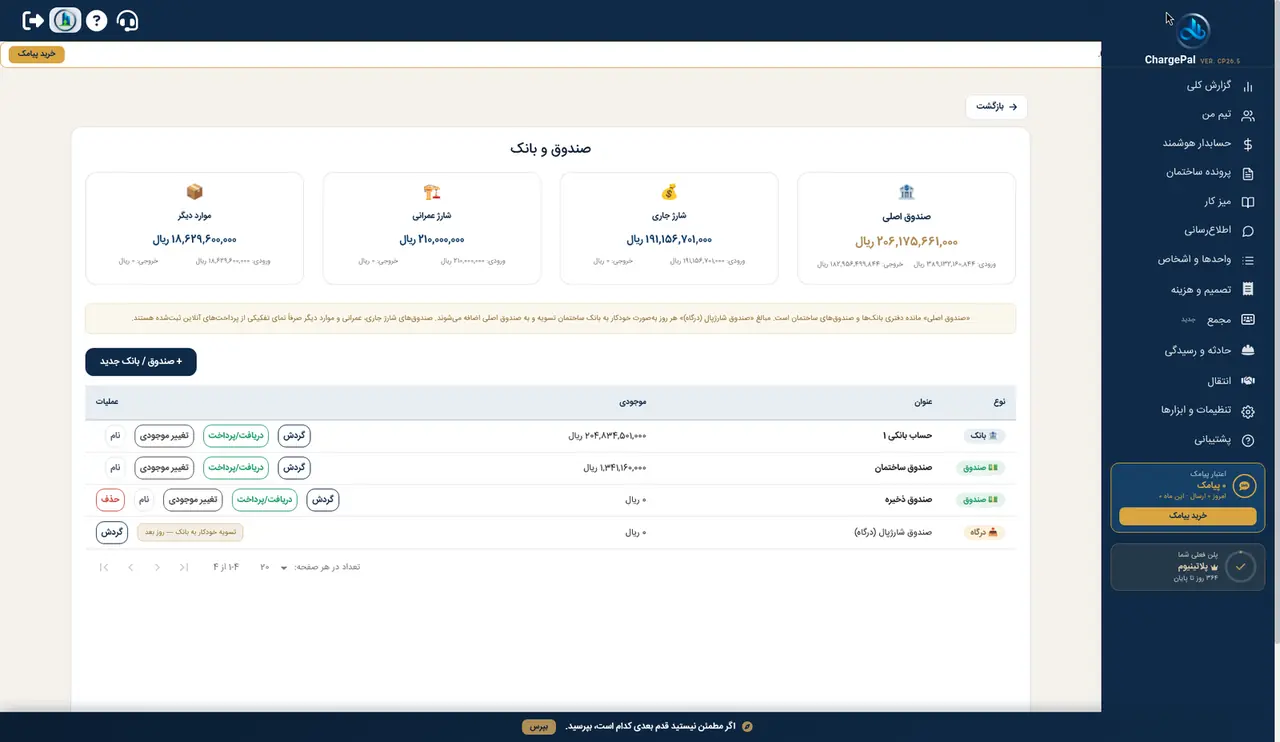Click the ChargePal logo in the sidebar
Screen dimensions: 1280x742
tap(1191, 32)
